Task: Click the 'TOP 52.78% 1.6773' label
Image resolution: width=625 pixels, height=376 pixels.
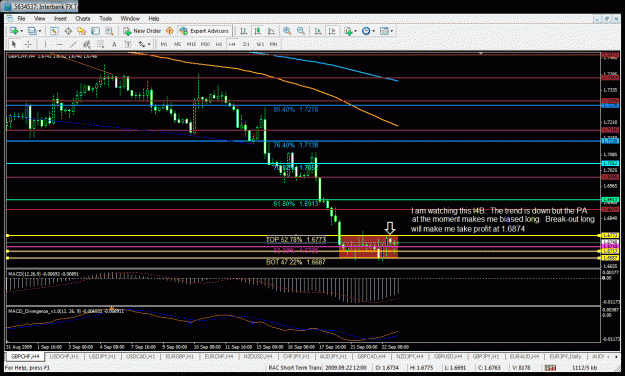Action: [x=295, y=240]
